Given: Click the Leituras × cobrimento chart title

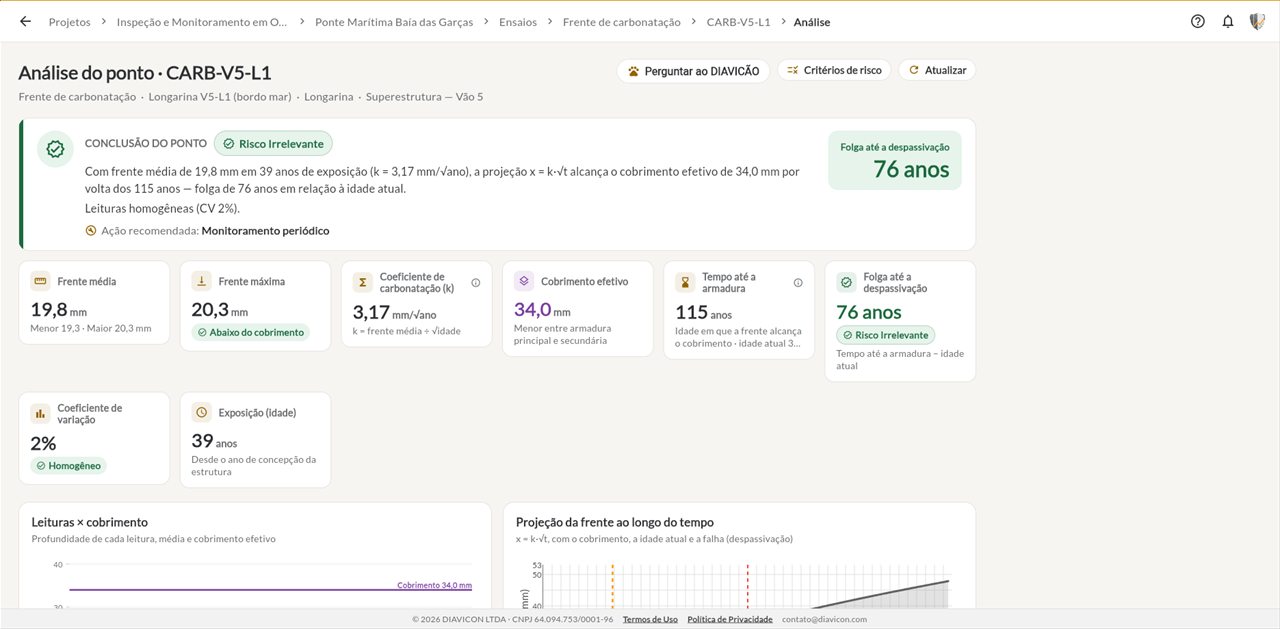Looking at the screenshot, I should pos(90,522).
